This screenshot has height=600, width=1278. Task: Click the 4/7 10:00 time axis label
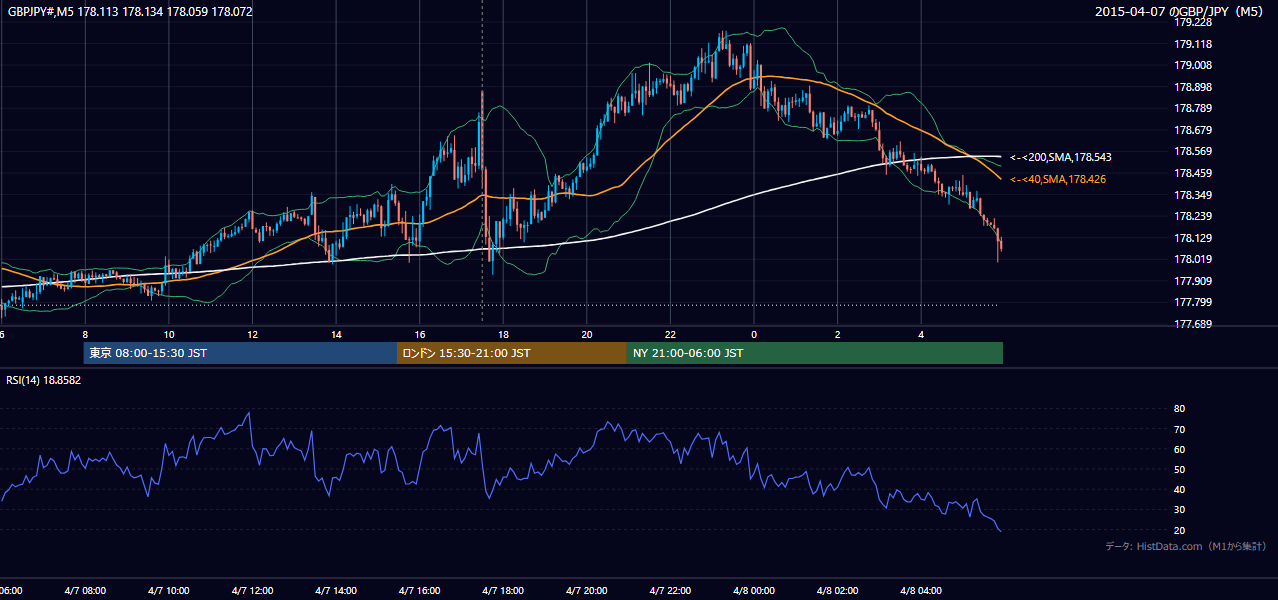click(167, 590)
